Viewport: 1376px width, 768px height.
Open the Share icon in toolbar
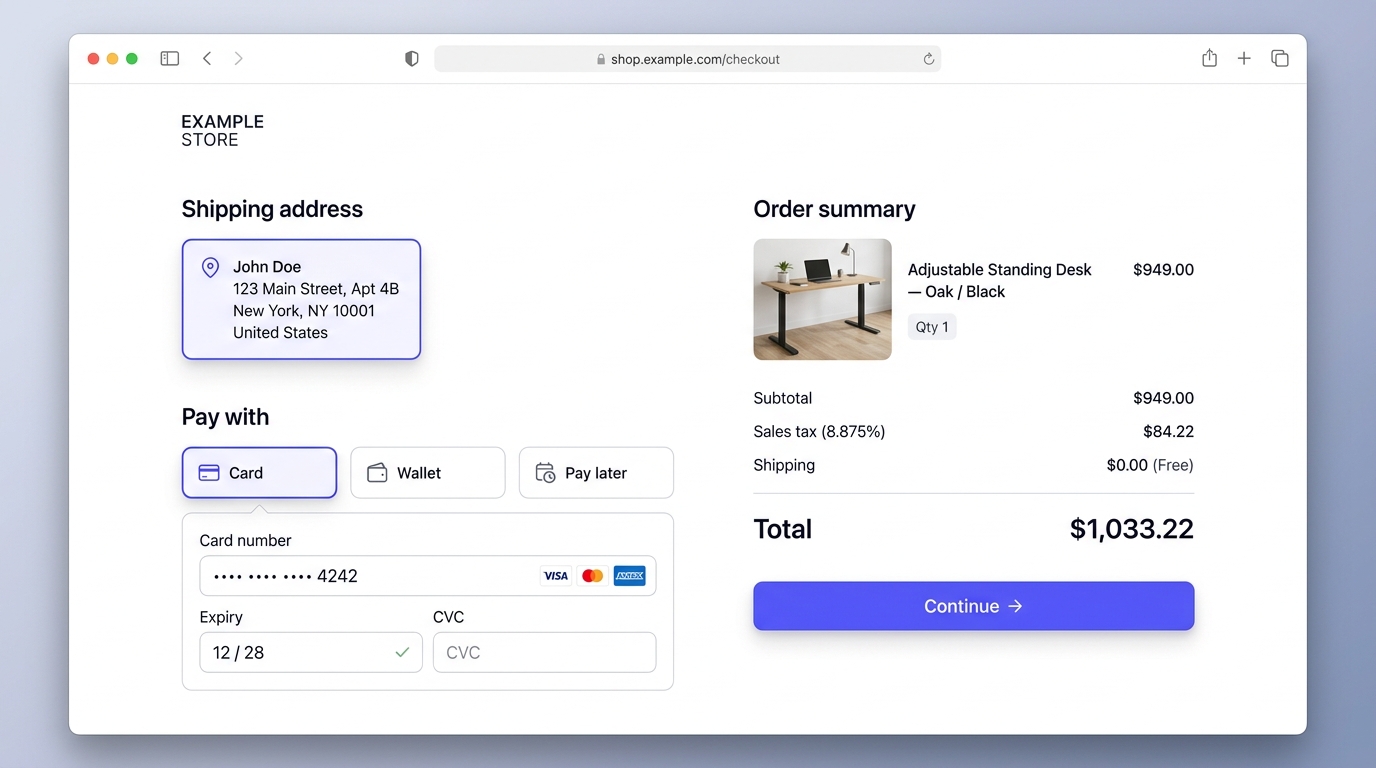pyautogui.click(x=1210, y=58)
